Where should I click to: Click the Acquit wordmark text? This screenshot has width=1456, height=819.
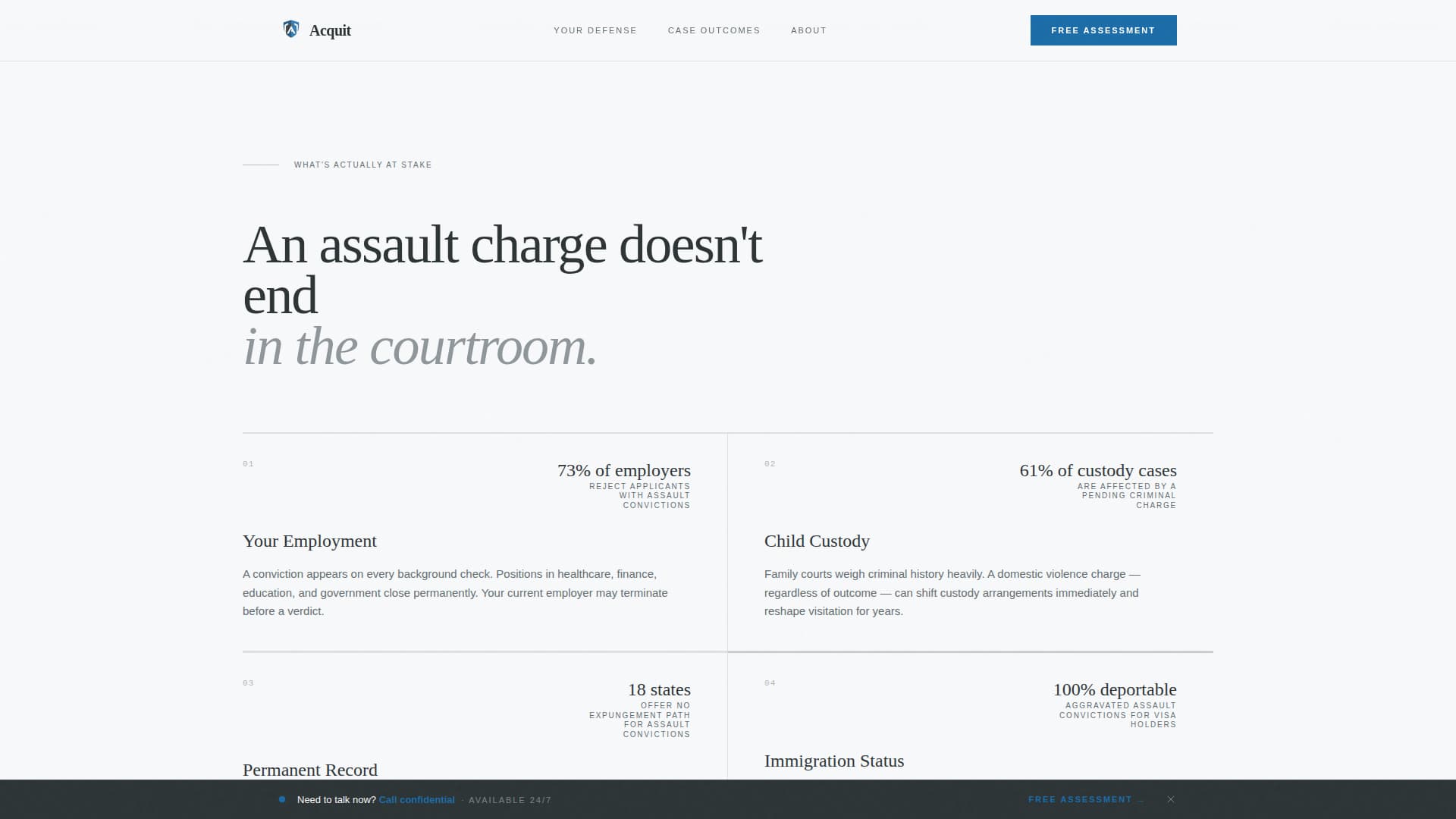point(330,30)
